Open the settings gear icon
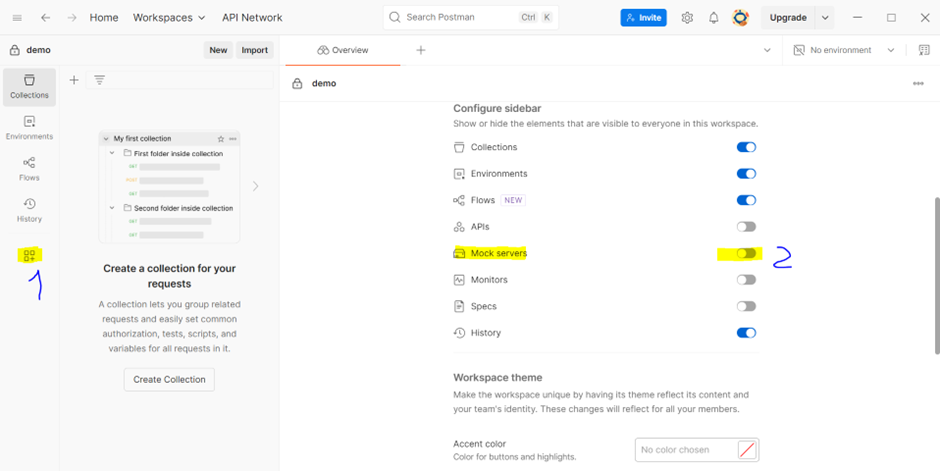This screenshot has height=471, width=940. click(687, 18)
